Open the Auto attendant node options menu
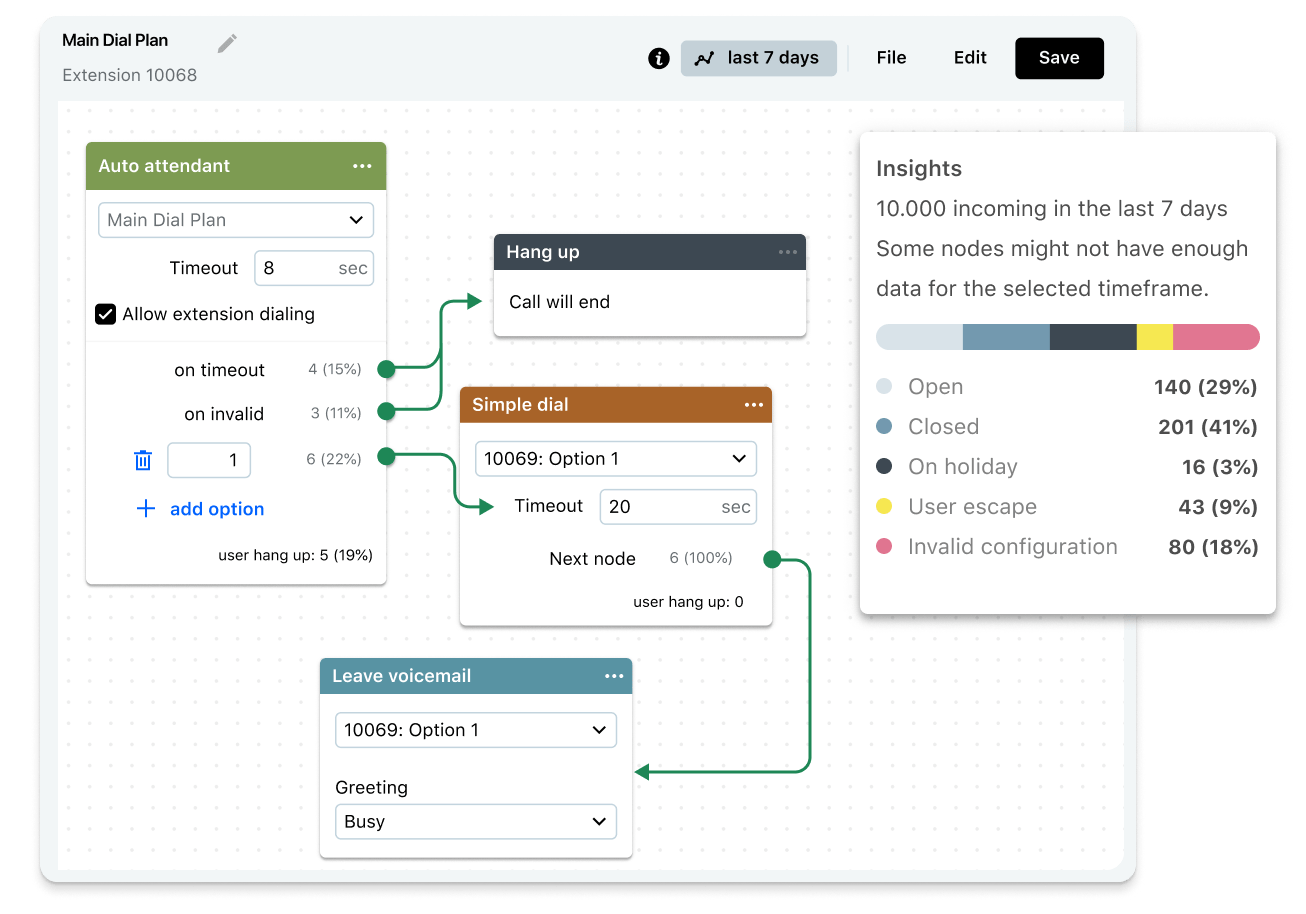 362,166
